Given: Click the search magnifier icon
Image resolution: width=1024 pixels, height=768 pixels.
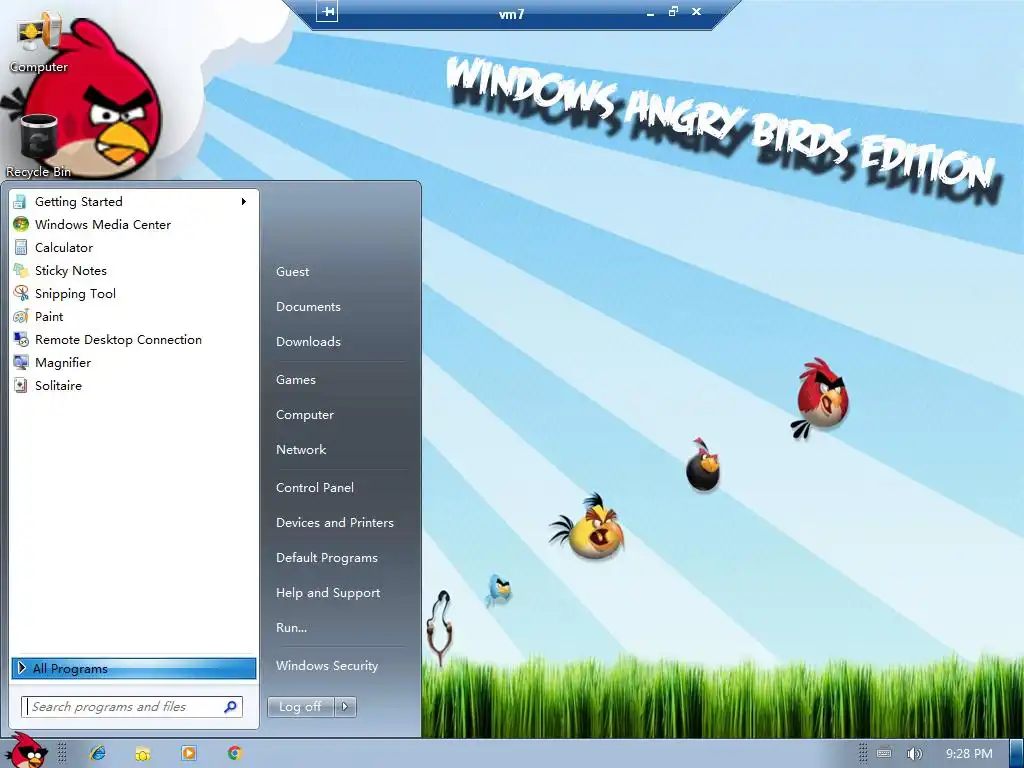Looking at the screenshot, I should pos(230,707).
